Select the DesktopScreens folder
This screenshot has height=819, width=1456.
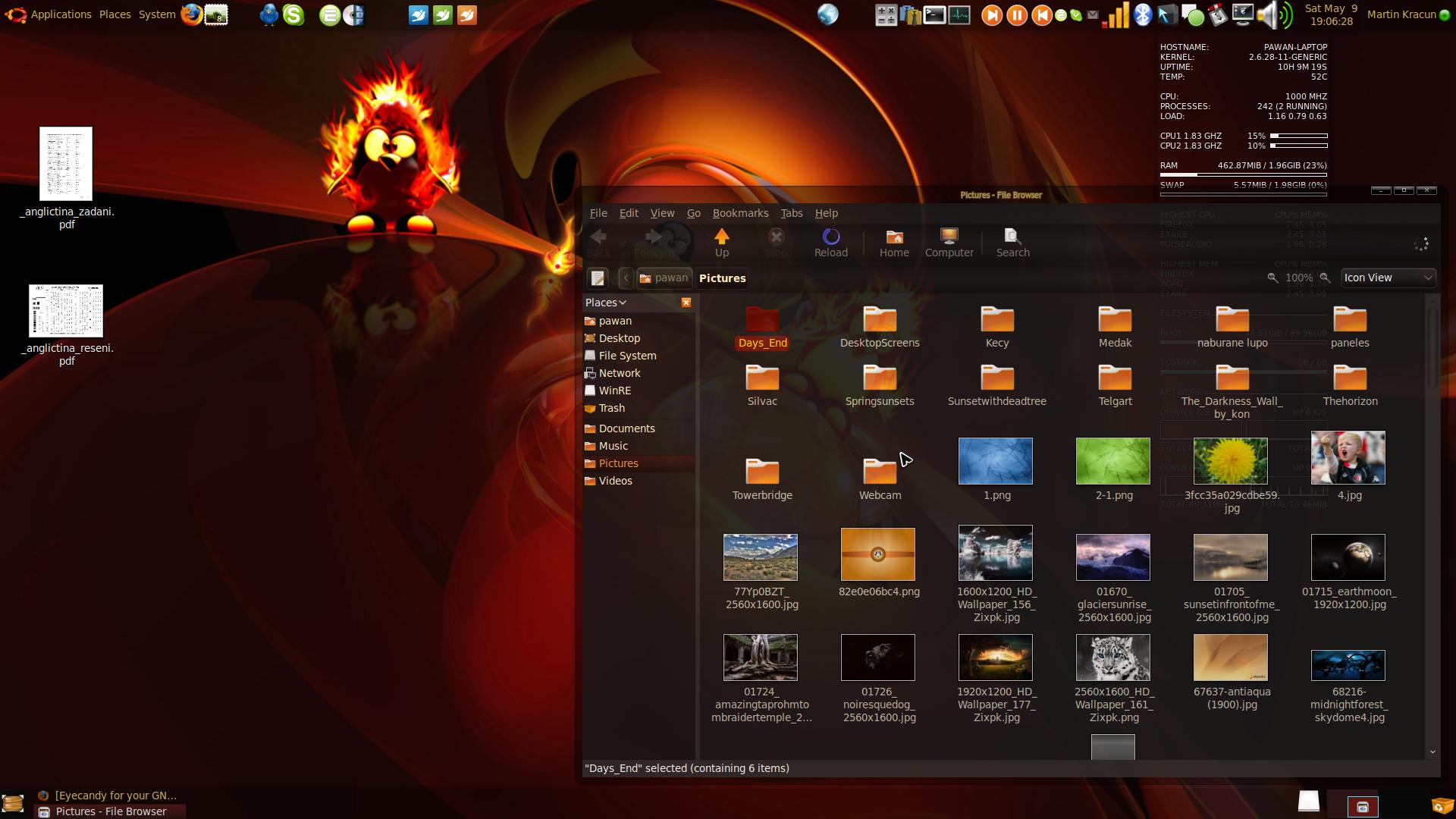pos(880,327)
